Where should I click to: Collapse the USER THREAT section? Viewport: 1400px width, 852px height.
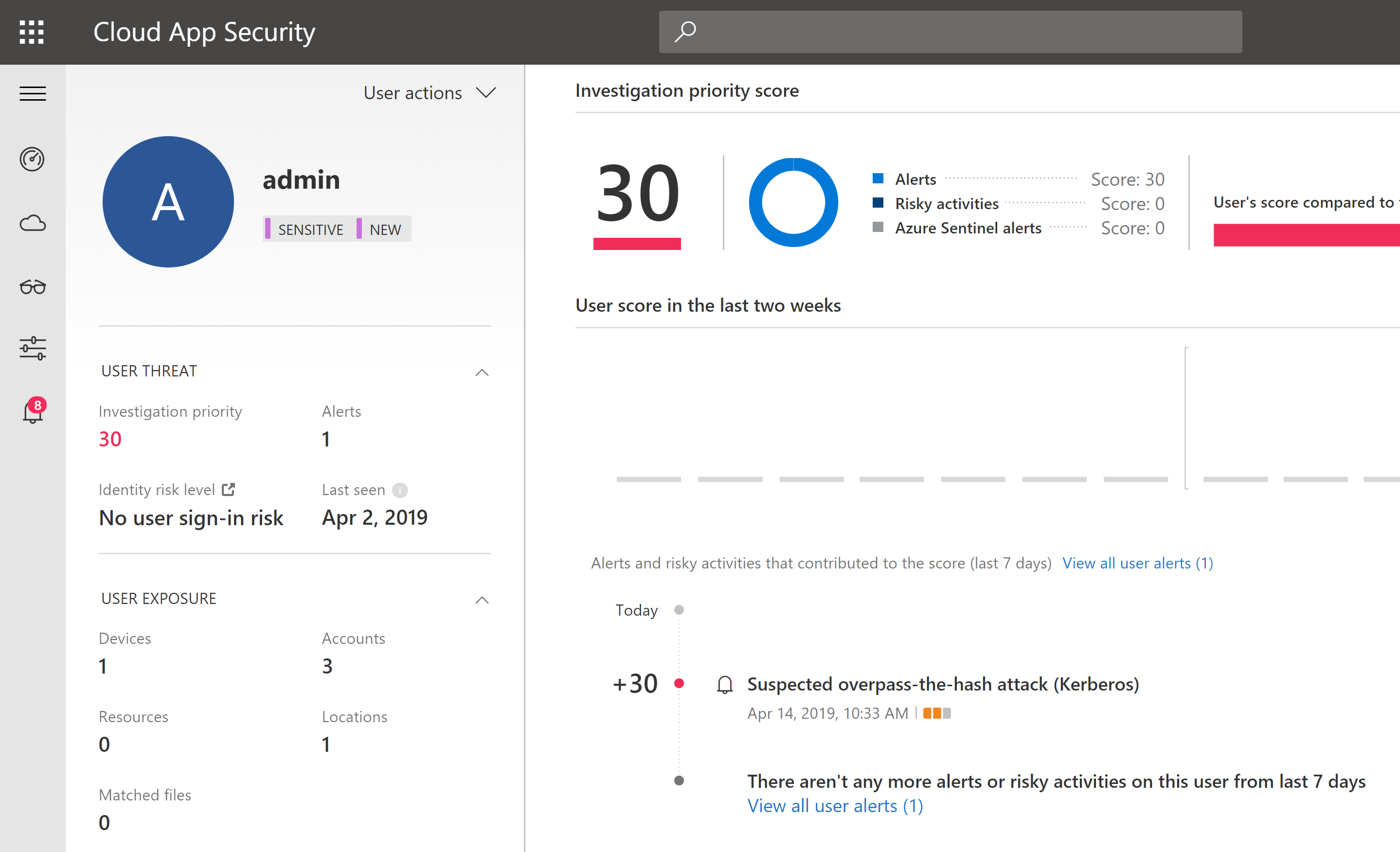click(482, 373)
